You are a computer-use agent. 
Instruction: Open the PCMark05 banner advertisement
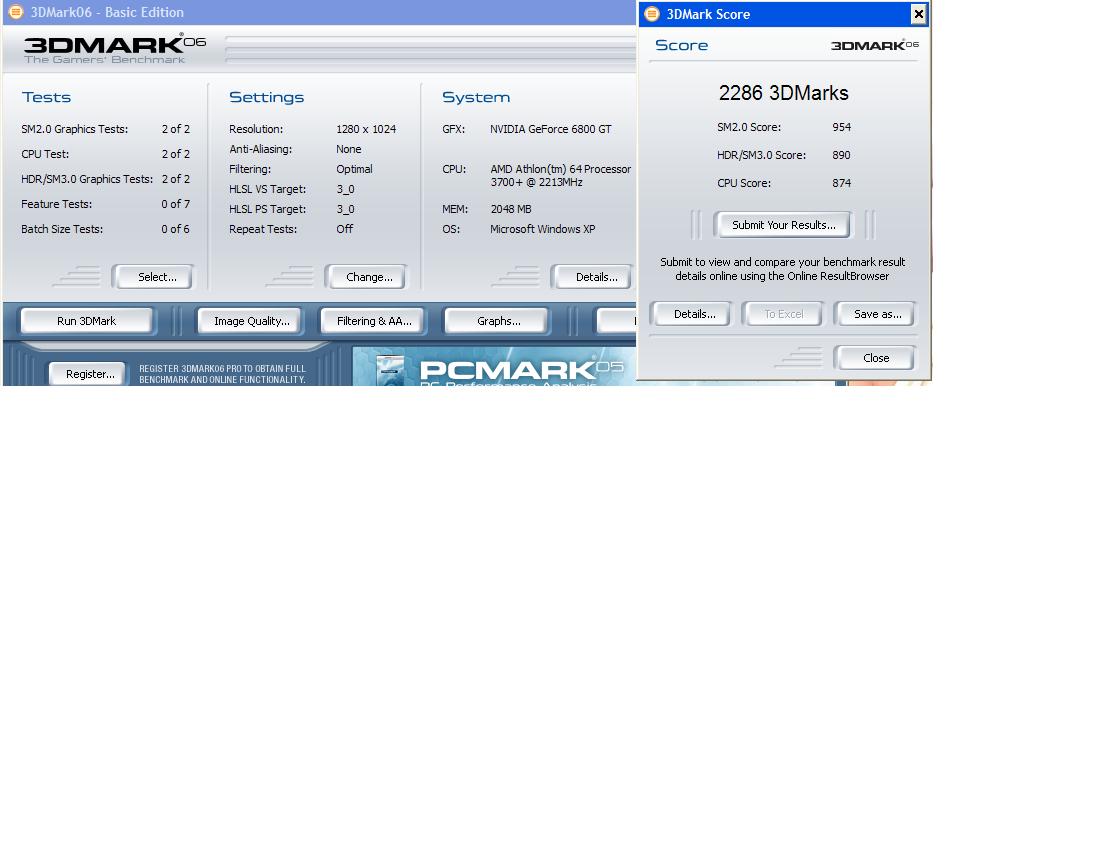pyautogui.click(x=494, y=366)
